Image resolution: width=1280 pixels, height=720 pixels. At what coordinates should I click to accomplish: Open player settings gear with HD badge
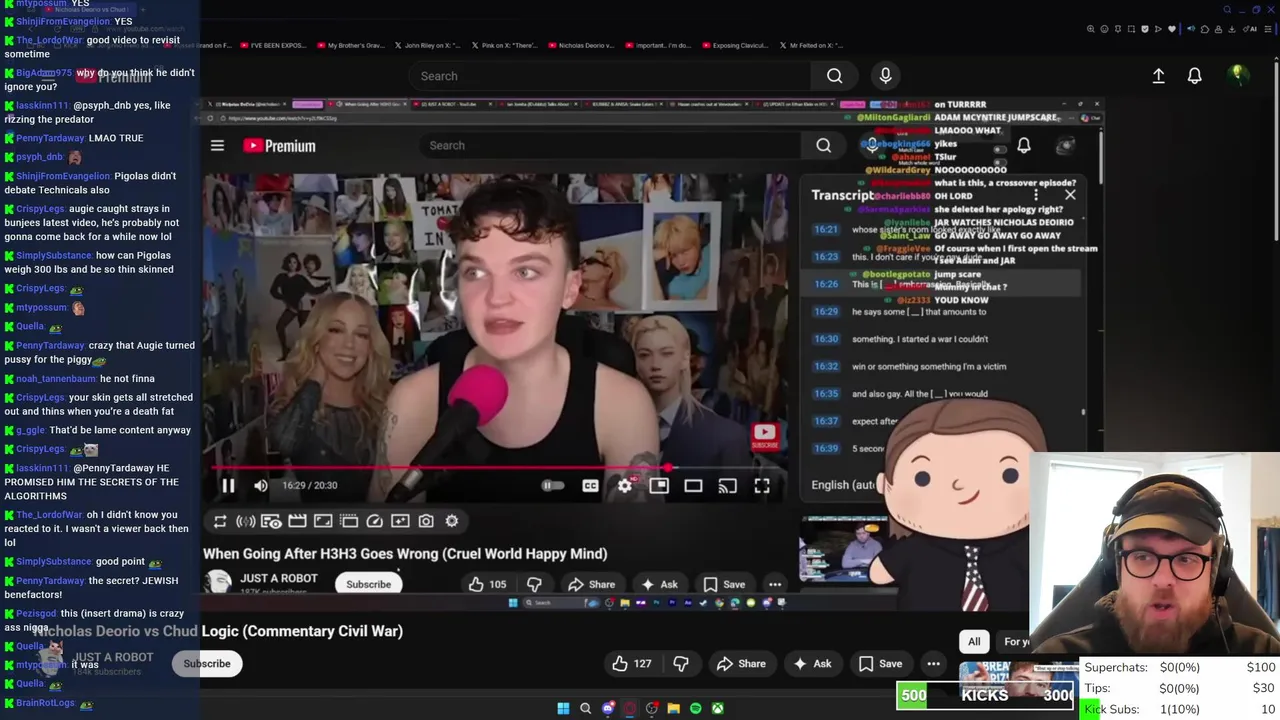tap(625, 486)
